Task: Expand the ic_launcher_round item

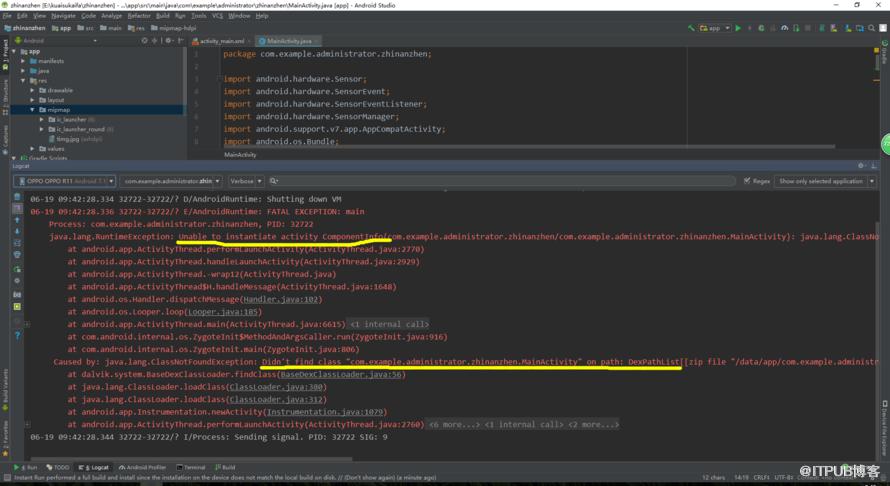Action: 41,129
